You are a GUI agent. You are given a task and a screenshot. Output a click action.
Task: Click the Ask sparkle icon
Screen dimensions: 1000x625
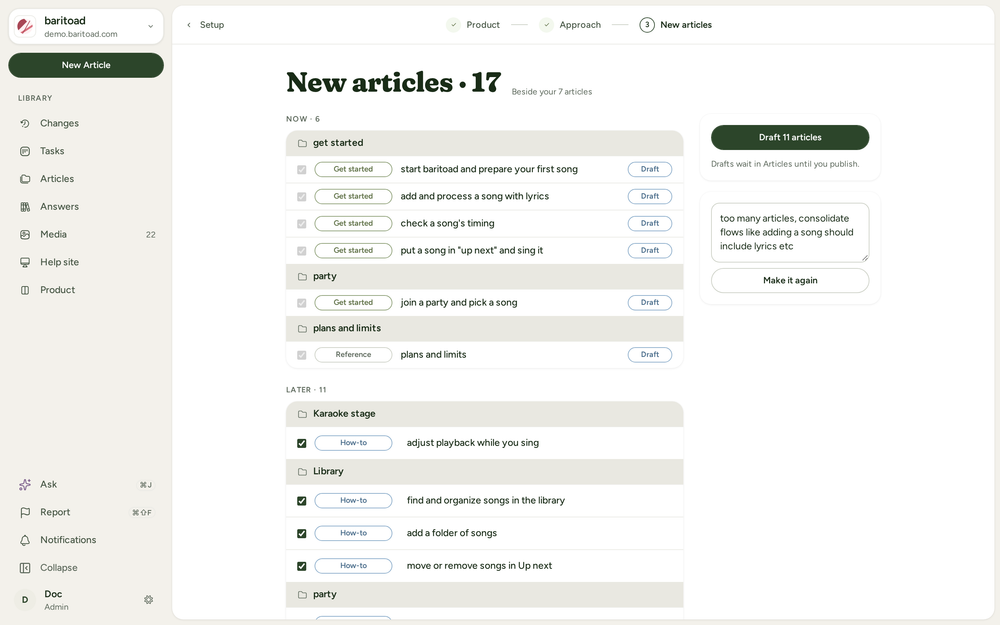coord(25,485)
